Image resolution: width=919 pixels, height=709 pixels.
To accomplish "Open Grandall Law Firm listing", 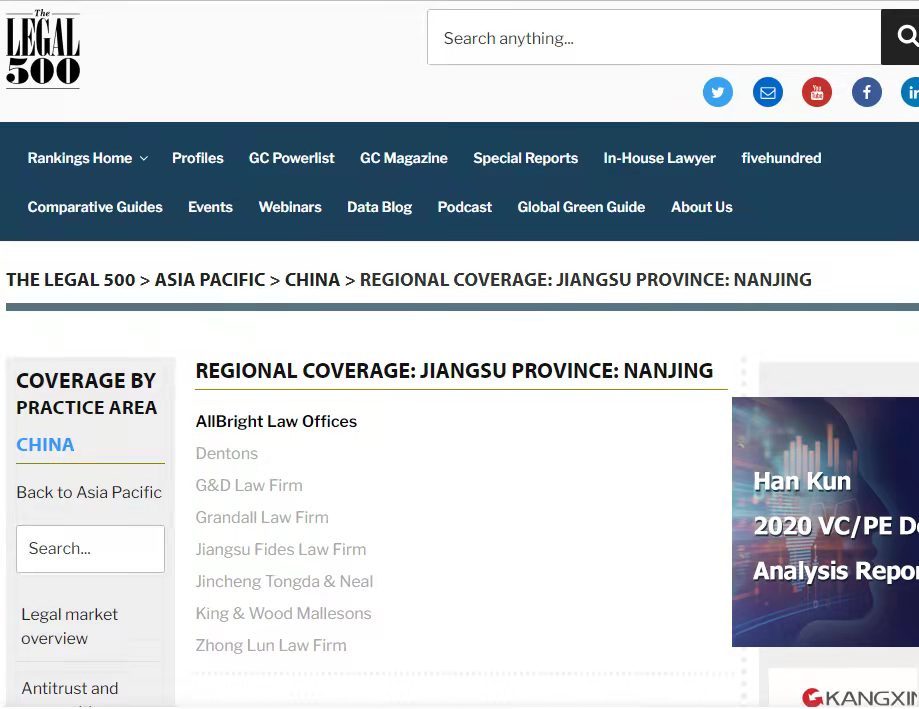I will pos(262,517).
